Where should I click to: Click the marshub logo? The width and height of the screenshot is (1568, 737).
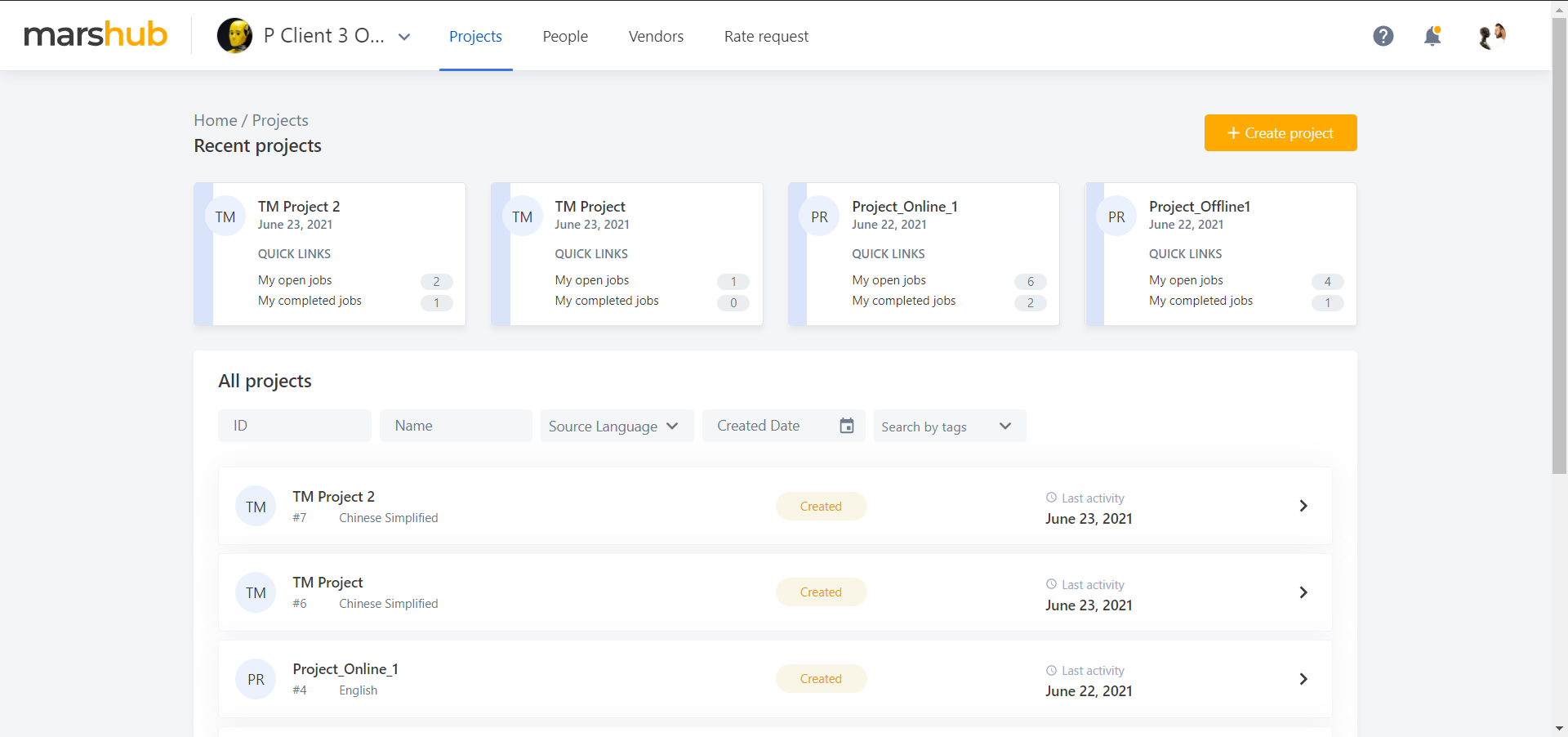[96, 35]
